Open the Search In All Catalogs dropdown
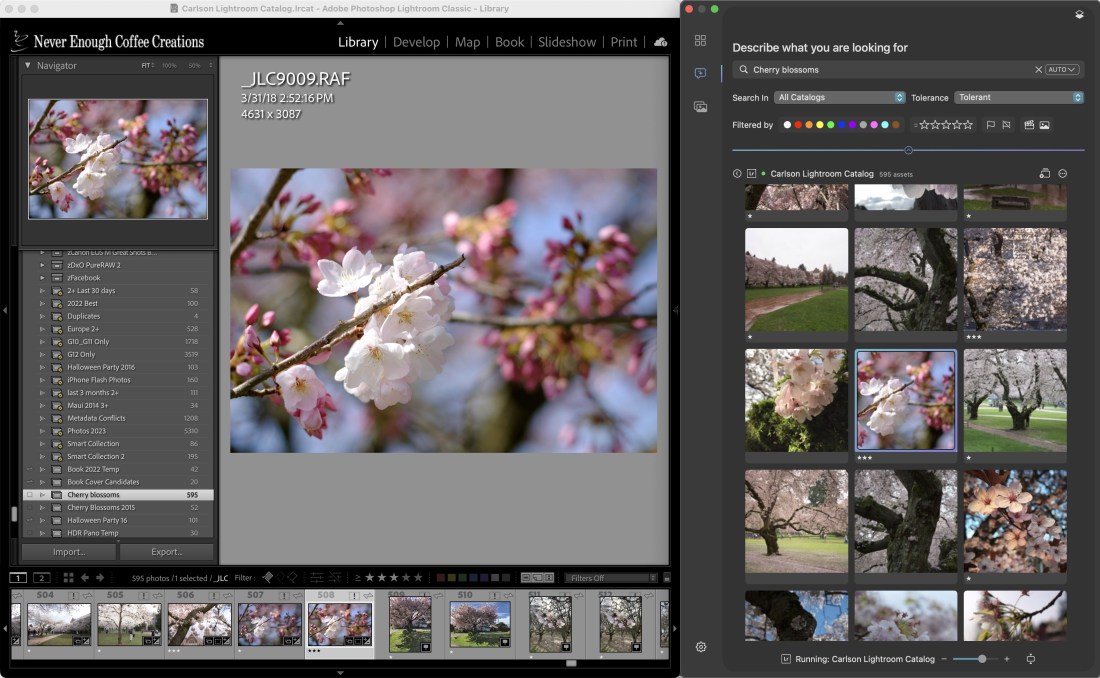Screen dimensions: 1100x678 840,98
